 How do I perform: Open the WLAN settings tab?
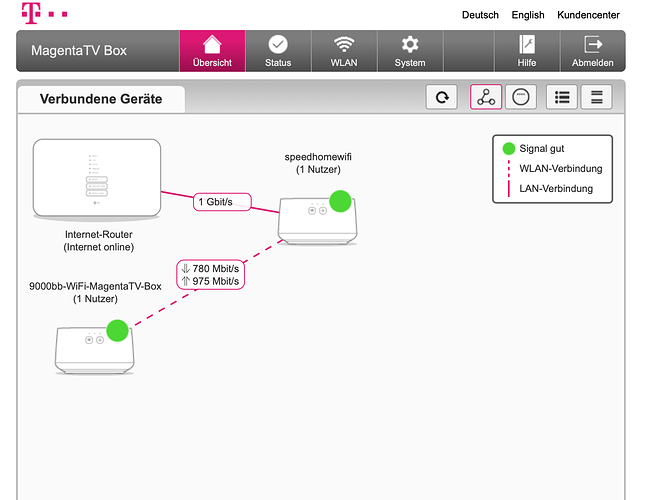(x=344, y=51)
